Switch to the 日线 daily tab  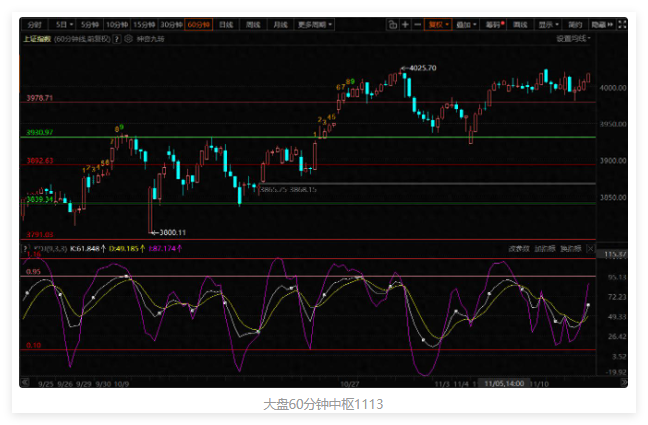coord(226,23)
